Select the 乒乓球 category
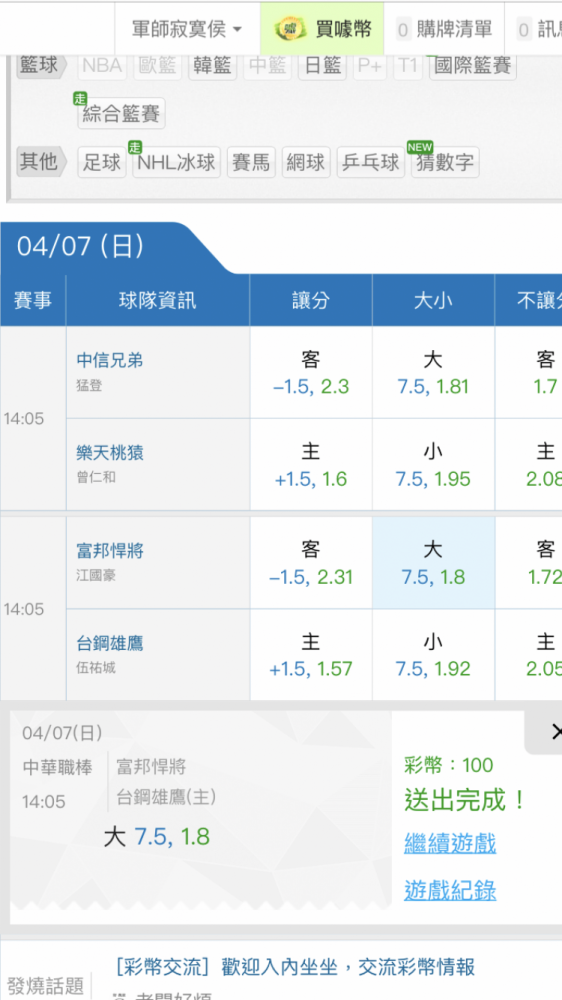Screen dimensions: 562x1000 [371, 162]
